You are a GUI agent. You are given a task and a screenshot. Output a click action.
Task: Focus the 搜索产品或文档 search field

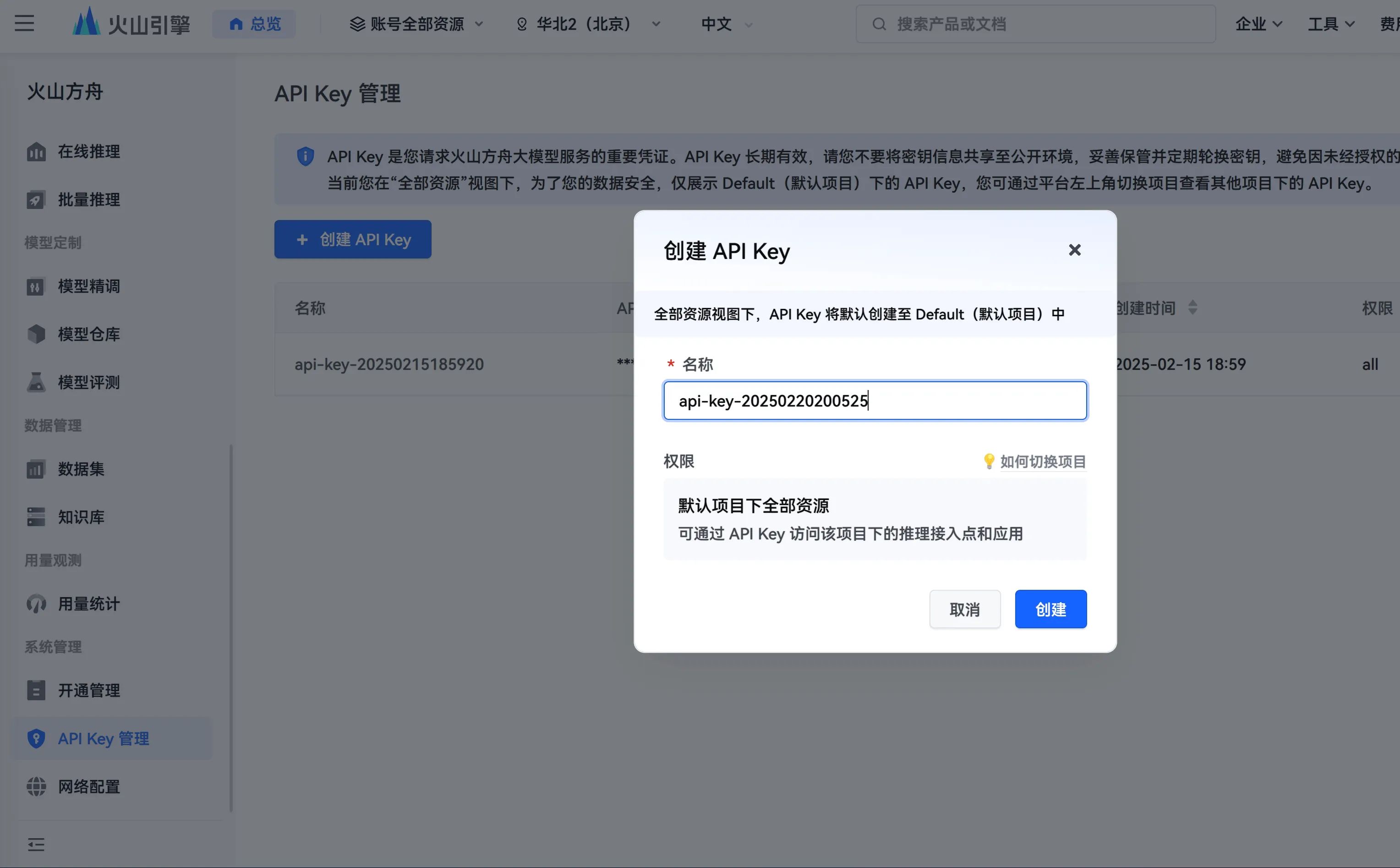pos(1036,24)
